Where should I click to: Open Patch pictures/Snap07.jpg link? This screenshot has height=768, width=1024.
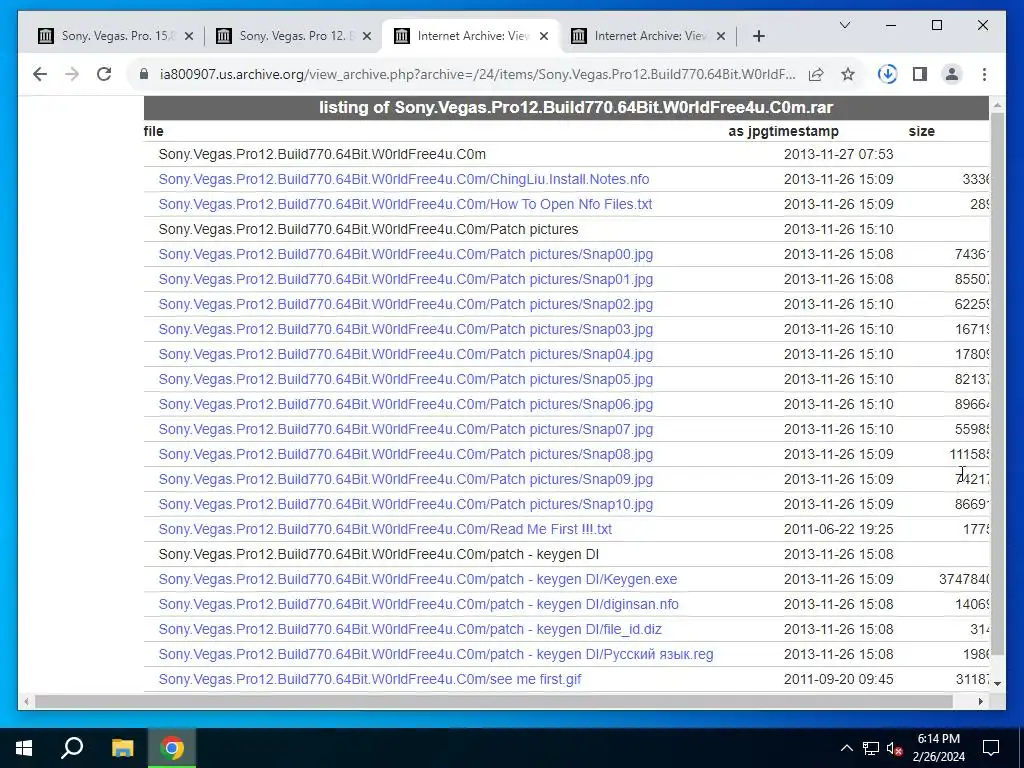click(406, 429)
